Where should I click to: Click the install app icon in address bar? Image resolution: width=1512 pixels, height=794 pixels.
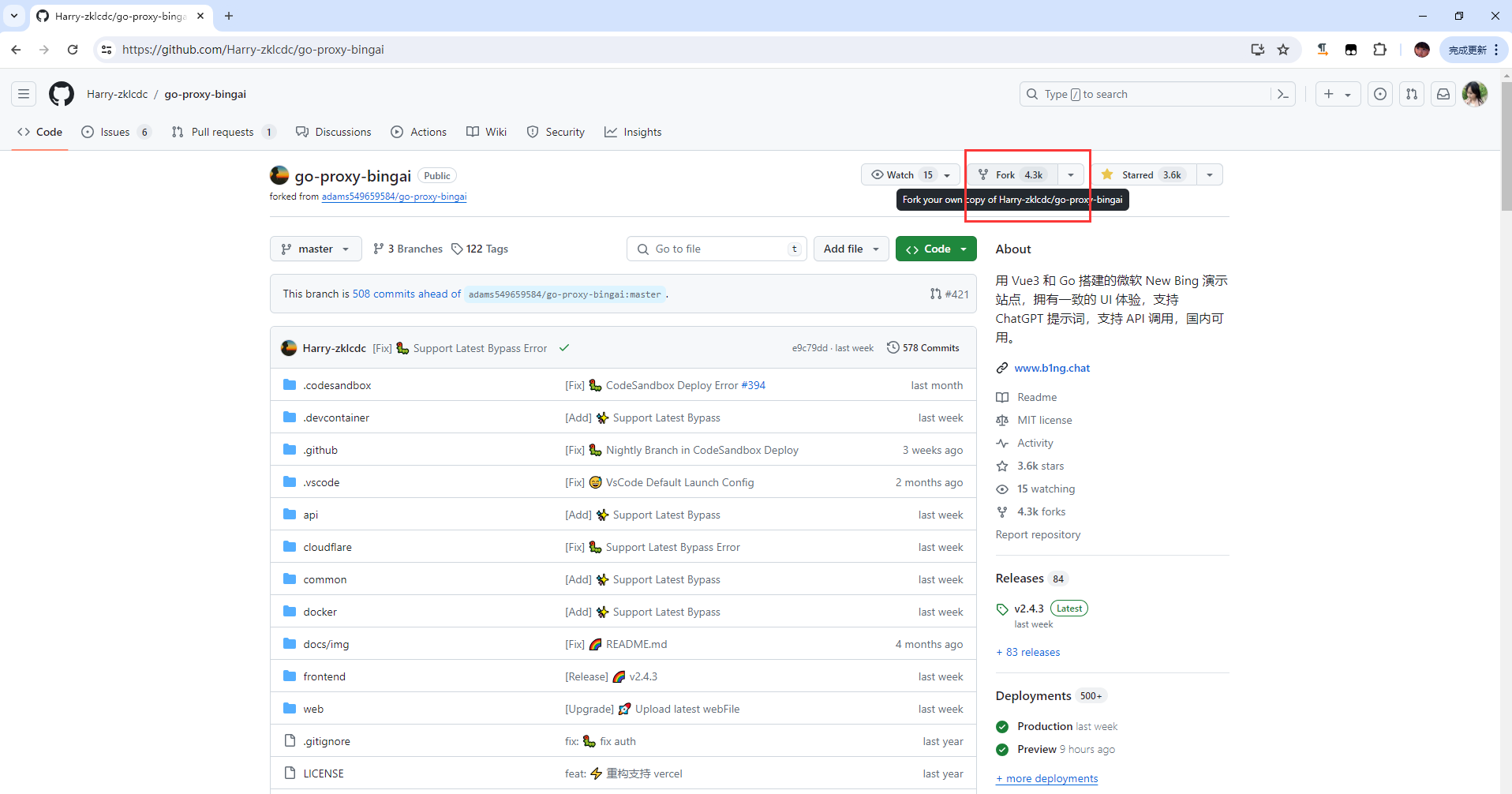(1258, 50)
